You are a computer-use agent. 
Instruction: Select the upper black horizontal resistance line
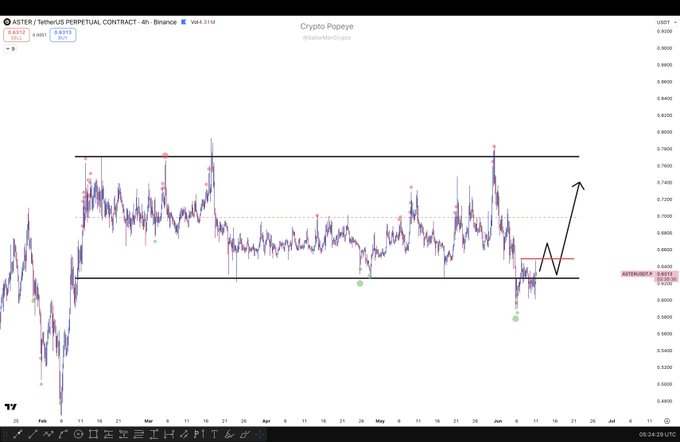tap(327, 157)
